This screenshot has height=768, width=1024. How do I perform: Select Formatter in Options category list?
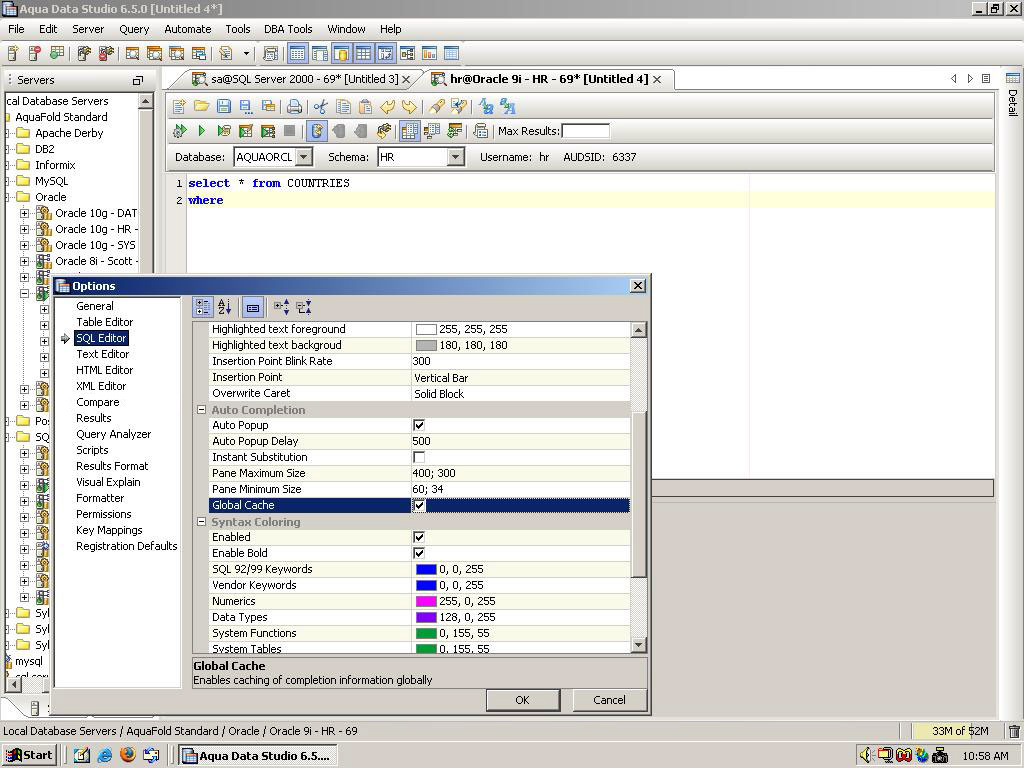100,498
